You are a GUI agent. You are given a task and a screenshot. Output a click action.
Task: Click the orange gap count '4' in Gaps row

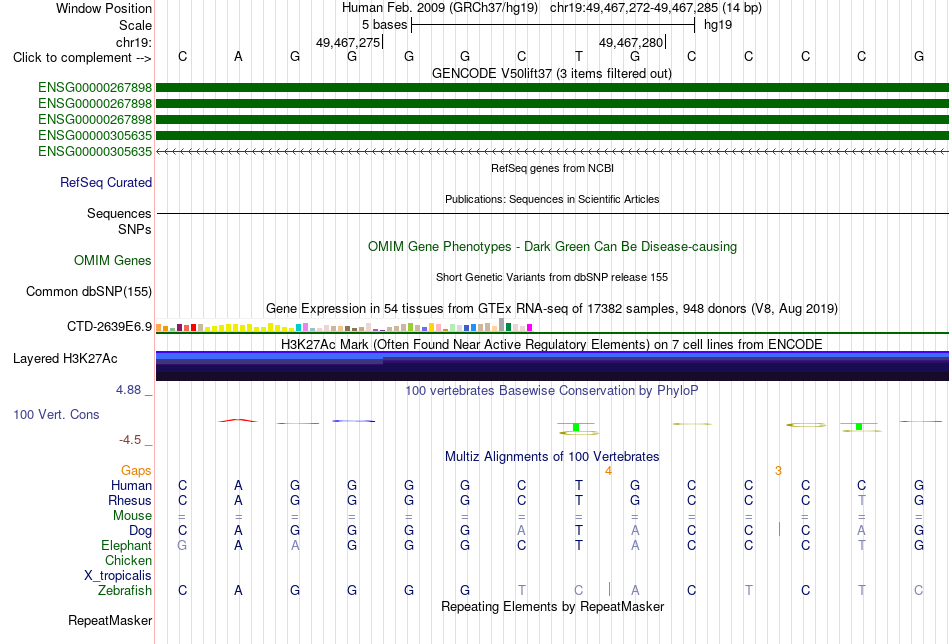click(608, 471)
